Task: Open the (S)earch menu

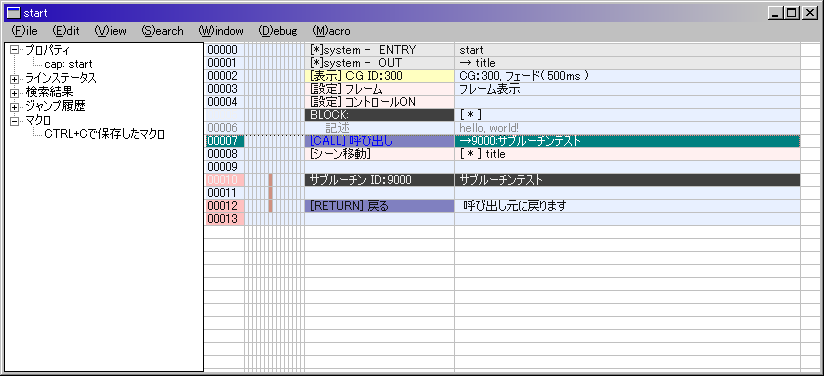Action: point(162,31)
